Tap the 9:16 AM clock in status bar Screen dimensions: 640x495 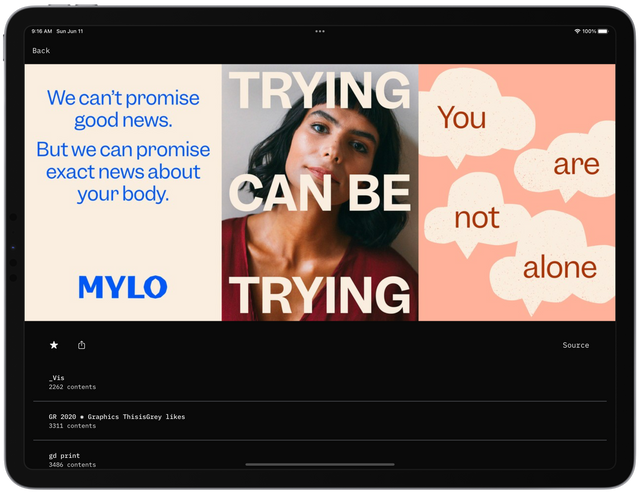(x=42, y=31)
